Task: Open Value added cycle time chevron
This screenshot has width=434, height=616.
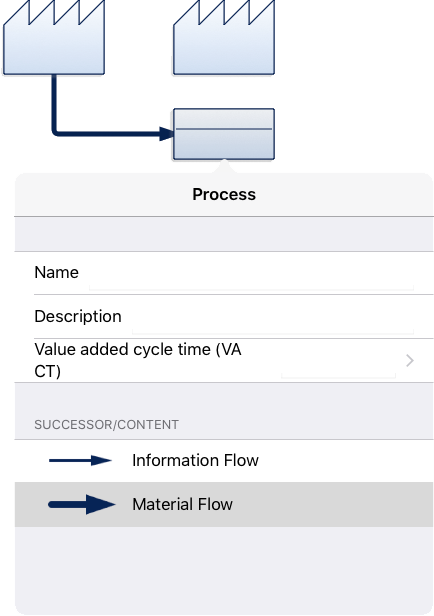Action: click(410, 360)
